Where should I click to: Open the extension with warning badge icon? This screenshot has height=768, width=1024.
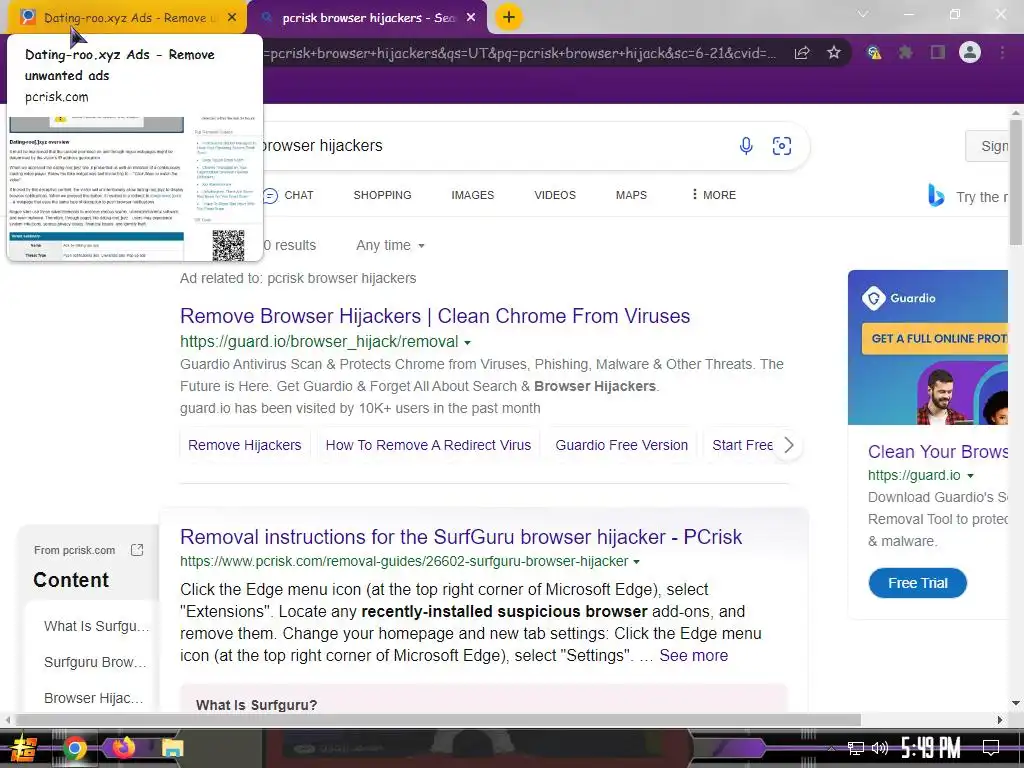tap(874, 52)
